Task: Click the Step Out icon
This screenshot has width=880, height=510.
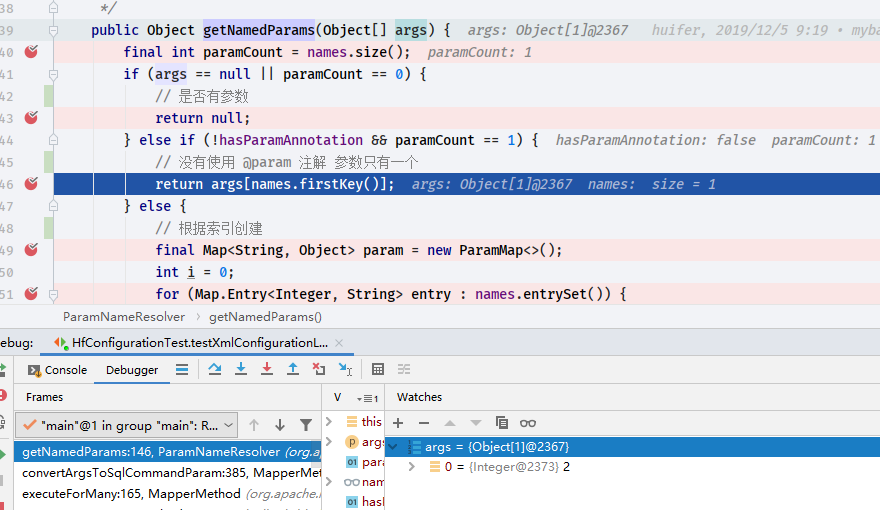Action: point(293,369)
